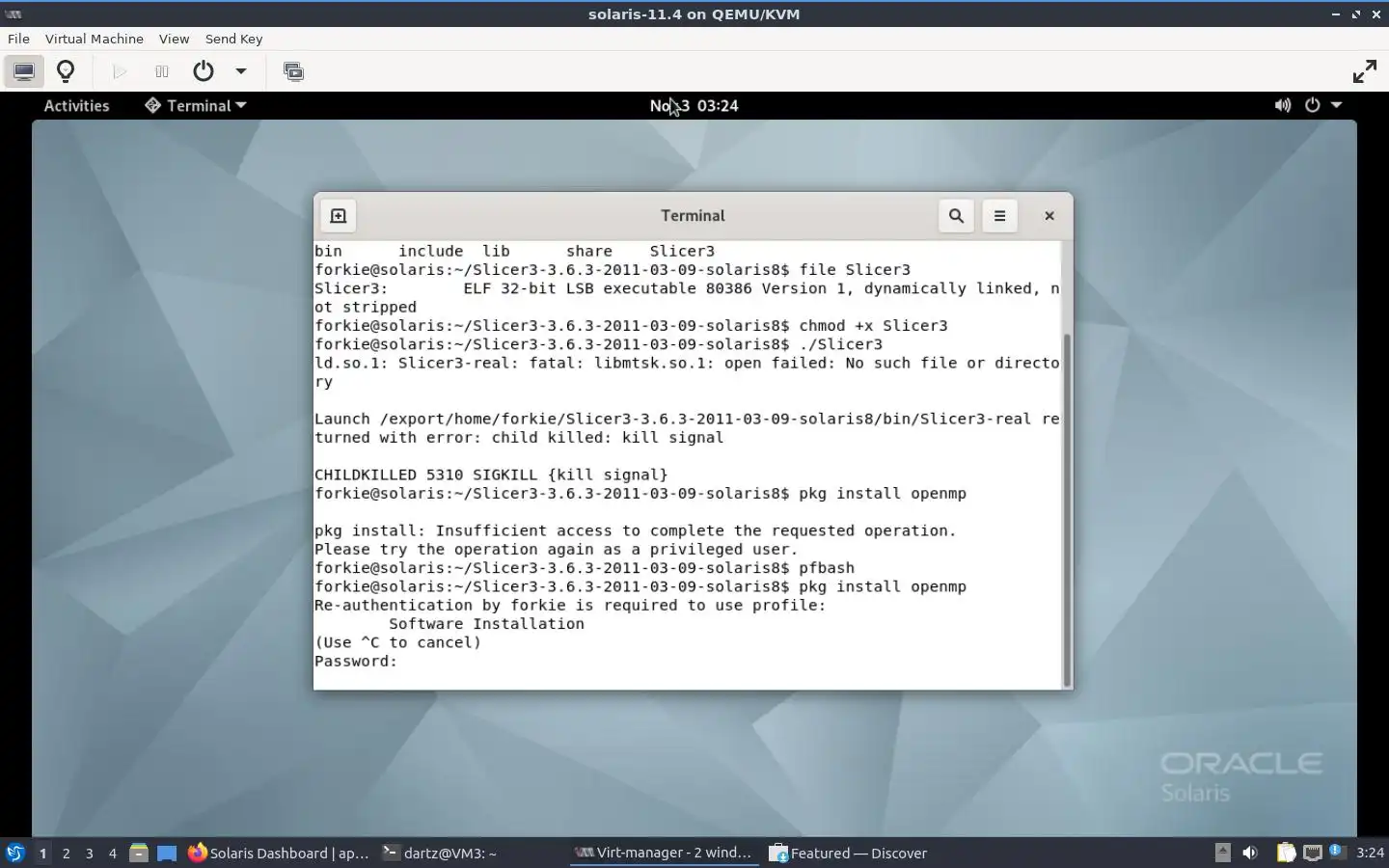Switch to Virt-manager taskbar entry
The image size is (1389, 868).
(664, 853)
